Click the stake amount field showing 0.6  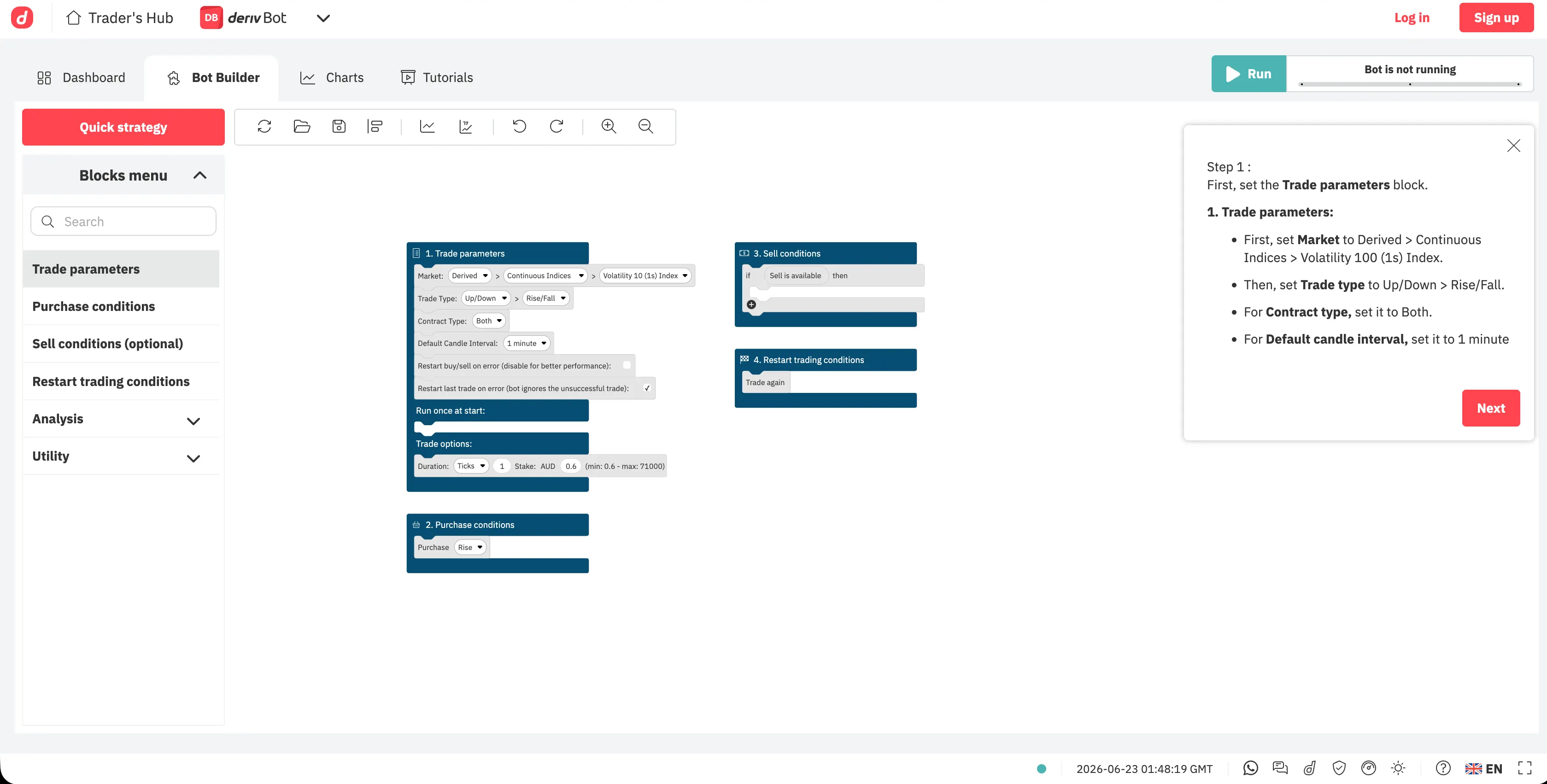[570, 466]
